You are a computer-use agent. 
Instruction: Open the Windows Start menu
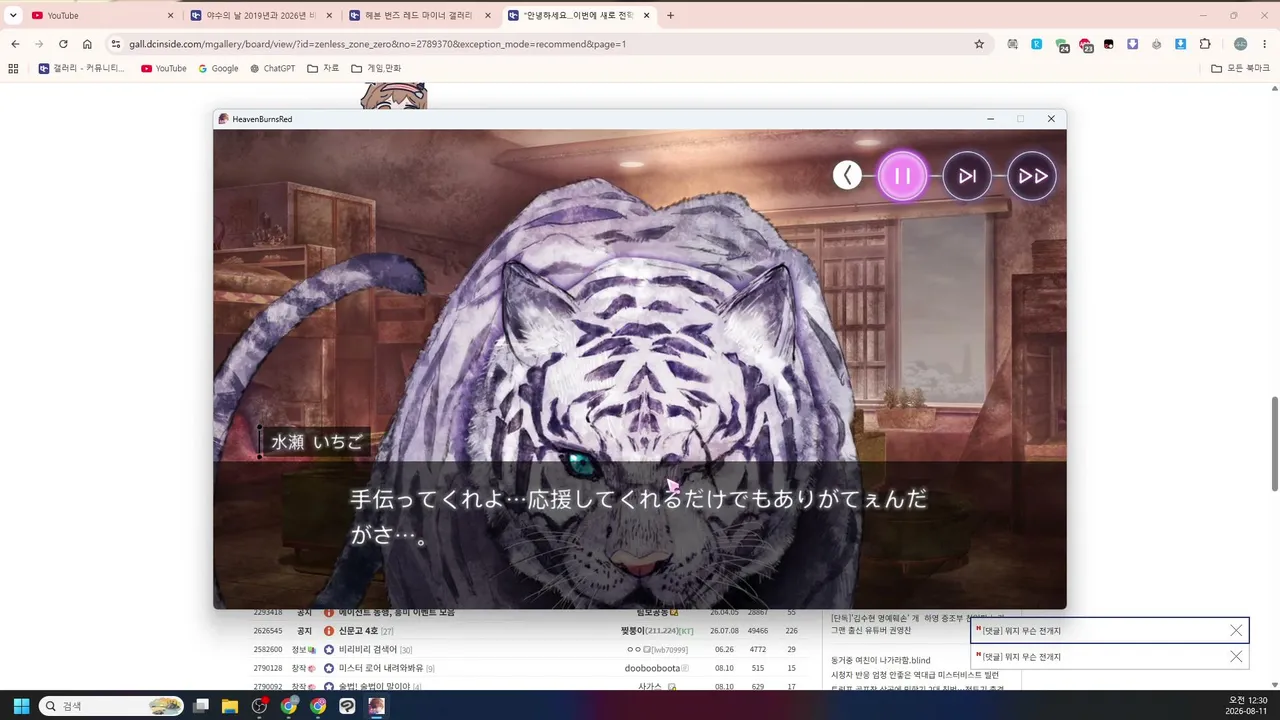[21, 706]
